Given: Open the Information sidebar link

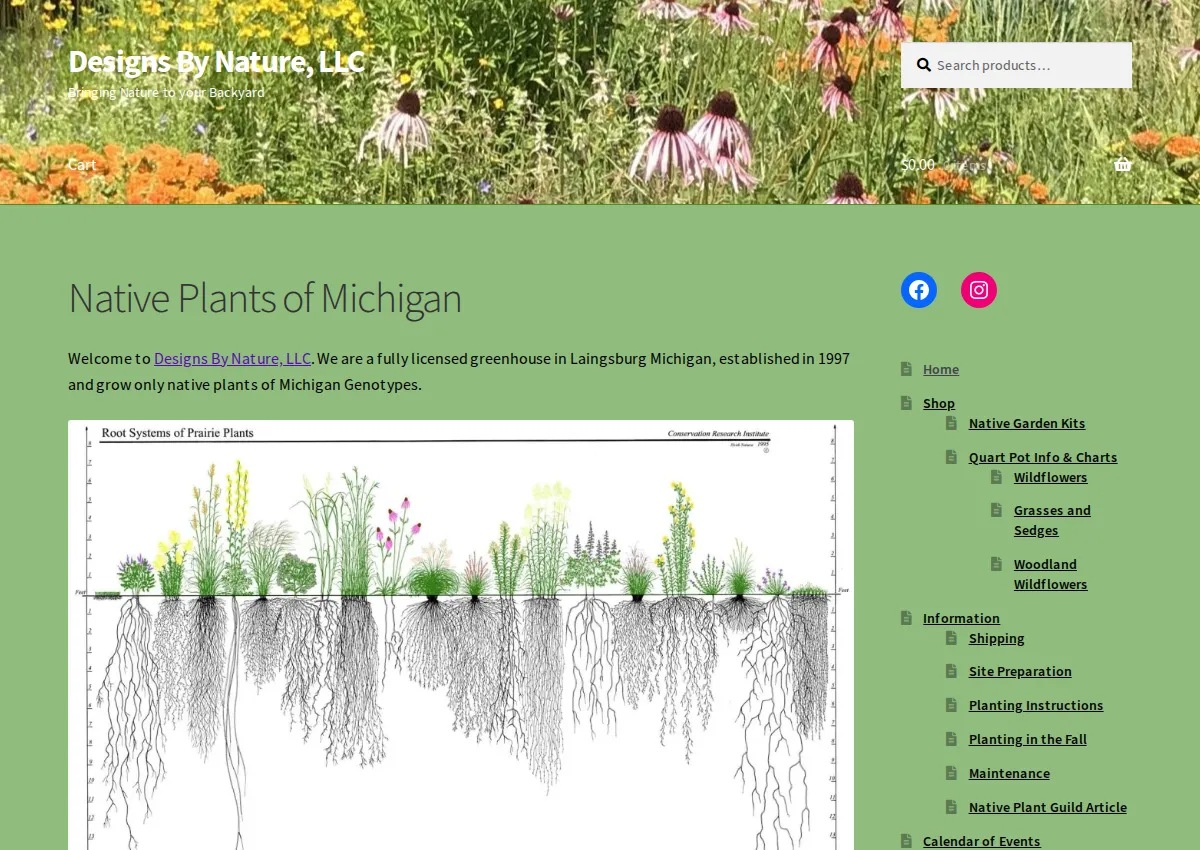Looking at the screenshot, I should (961, 618).
